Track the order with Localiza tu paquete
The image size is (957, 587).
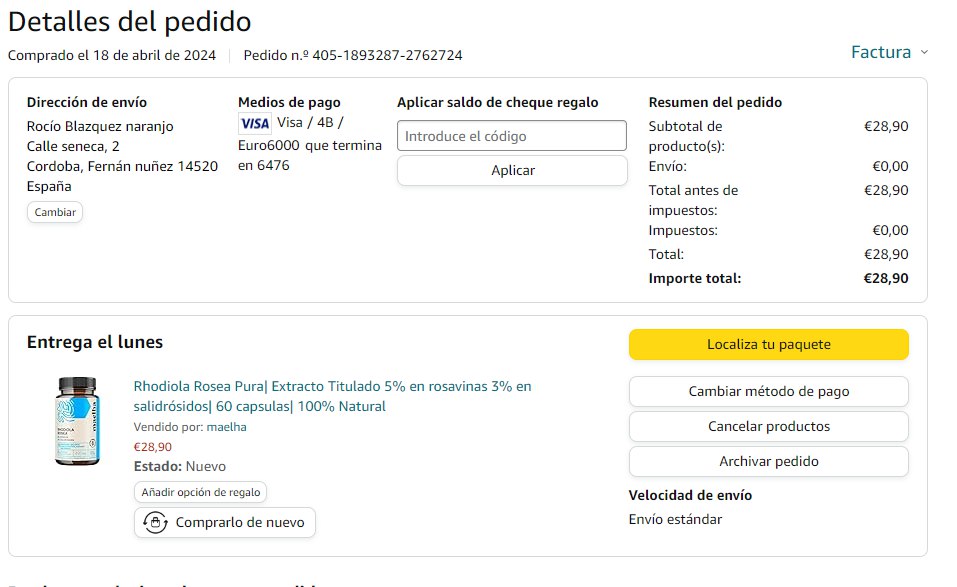pos(768,344)
